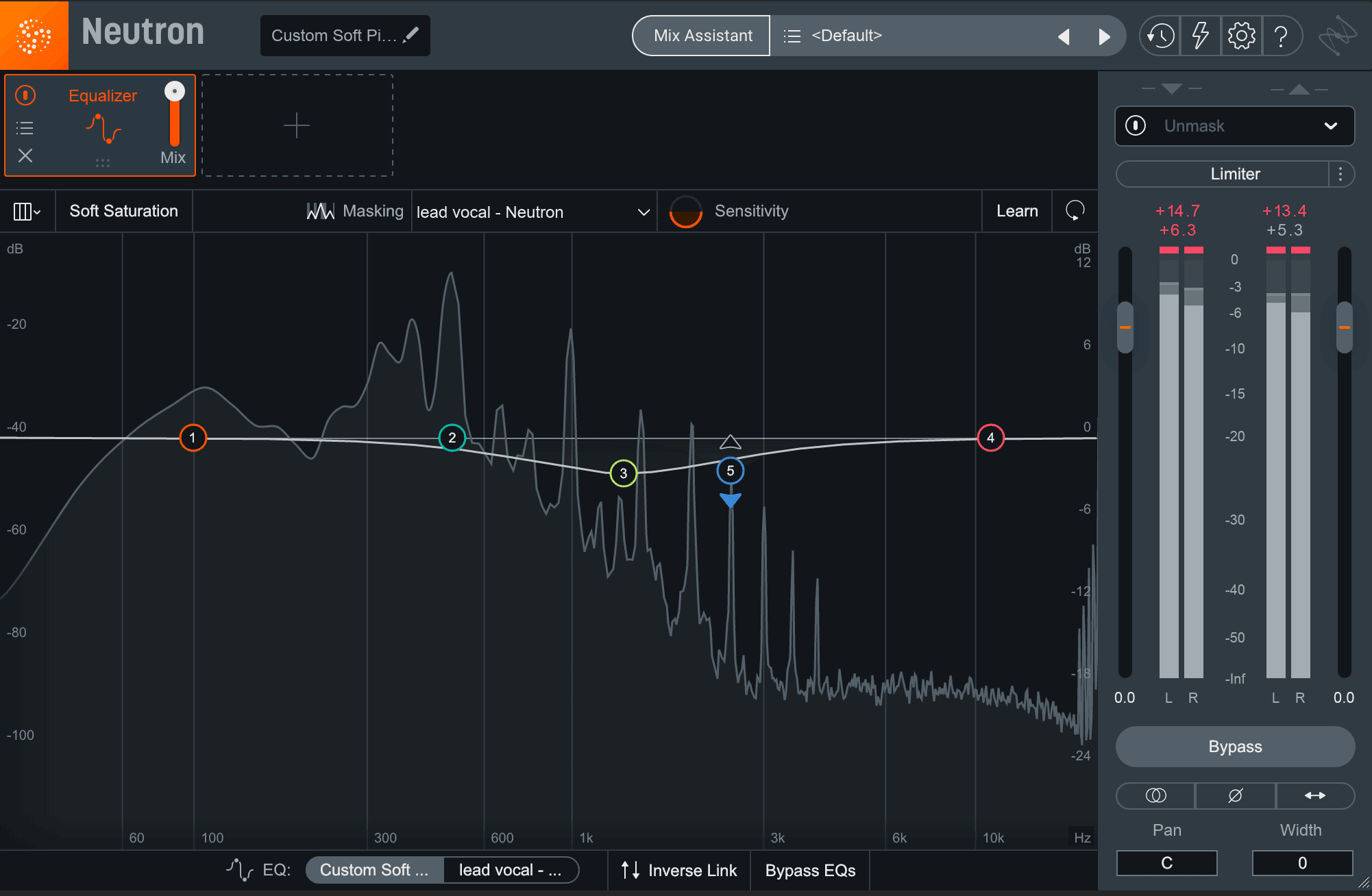Click the up triangle above node 5
The height and width of the screenshot is (896, 1372).
(730, 442)
